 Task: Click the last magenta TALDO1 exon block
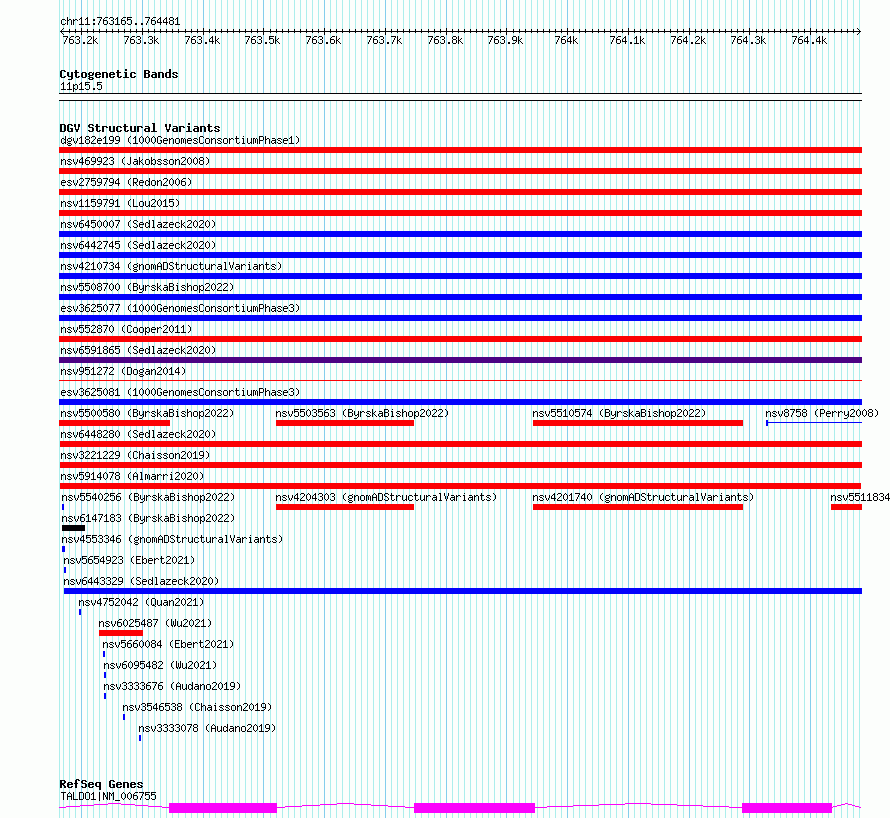tap(787, 808)
